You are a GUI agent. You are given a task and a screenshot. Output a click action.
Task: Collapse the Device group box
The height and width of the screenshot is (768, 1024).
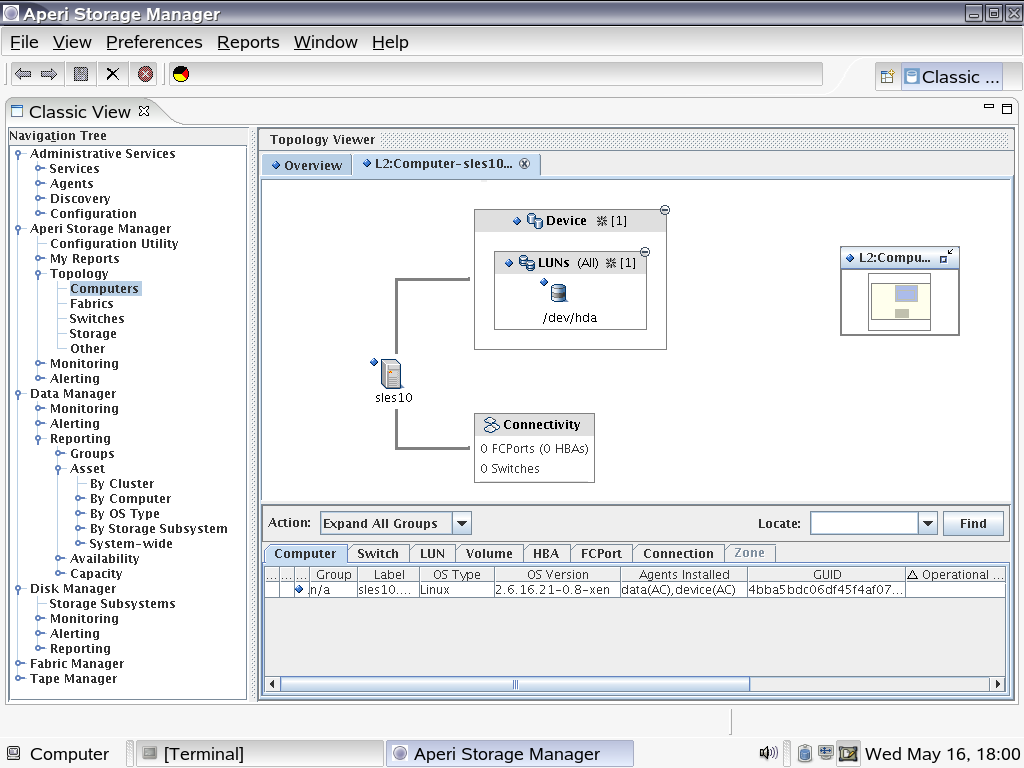pos(665,210)
